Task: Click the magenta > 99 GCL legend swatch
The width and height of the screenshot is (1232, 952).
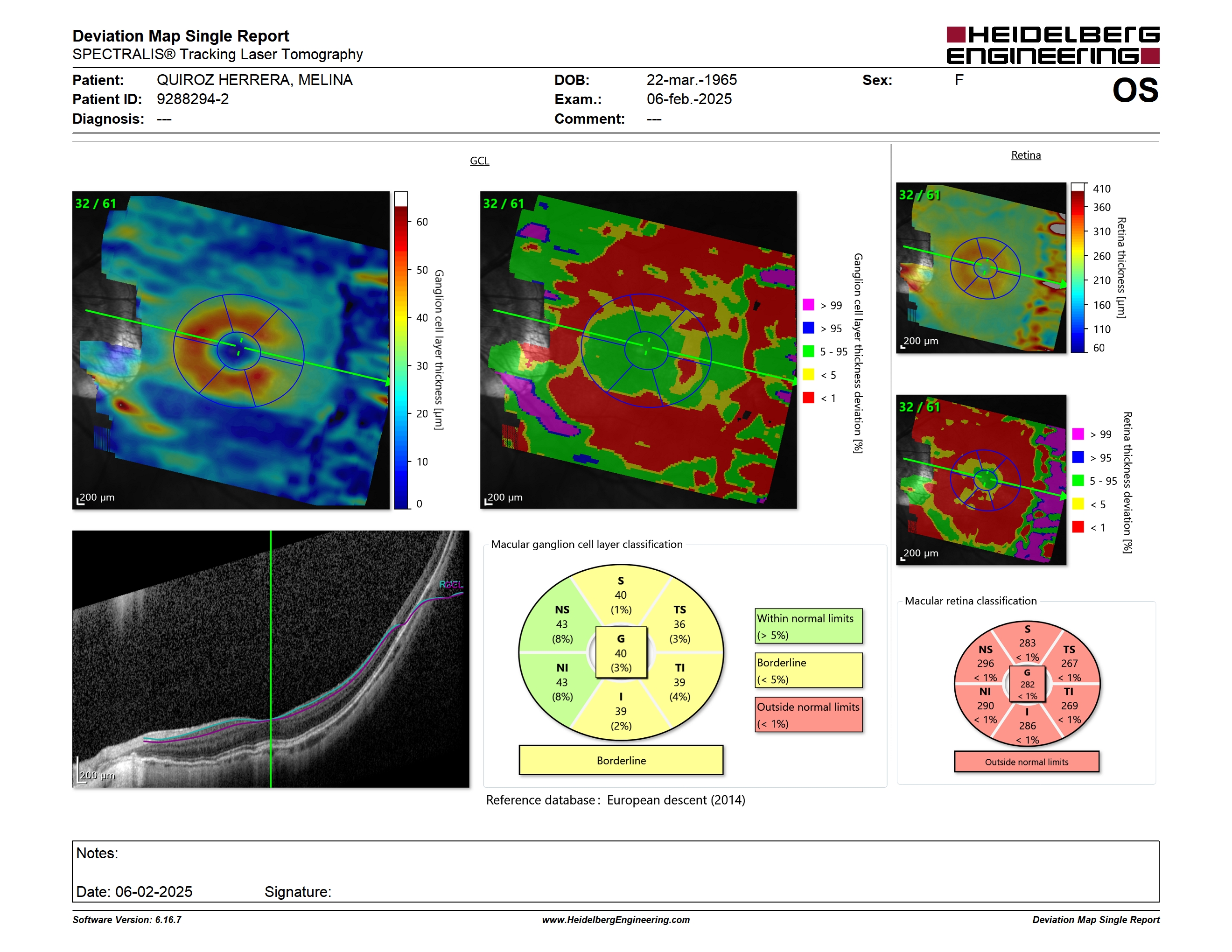Action: (x=808, y=305)
